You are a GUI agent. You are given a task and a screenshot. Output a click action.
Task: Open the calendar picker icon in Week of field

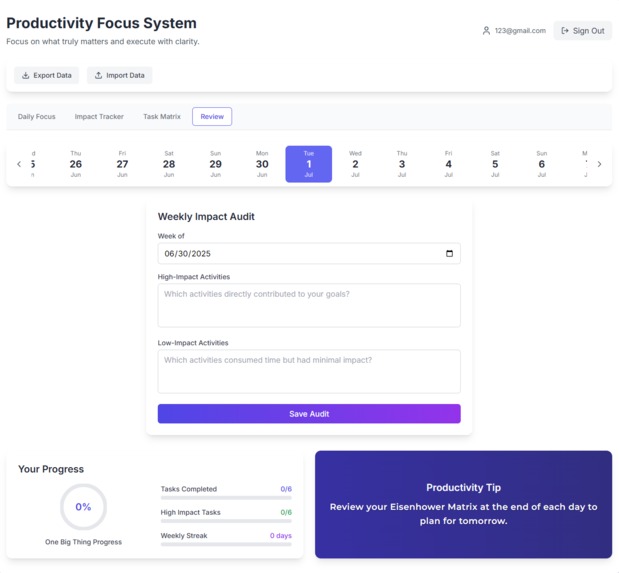coord(449,253)
